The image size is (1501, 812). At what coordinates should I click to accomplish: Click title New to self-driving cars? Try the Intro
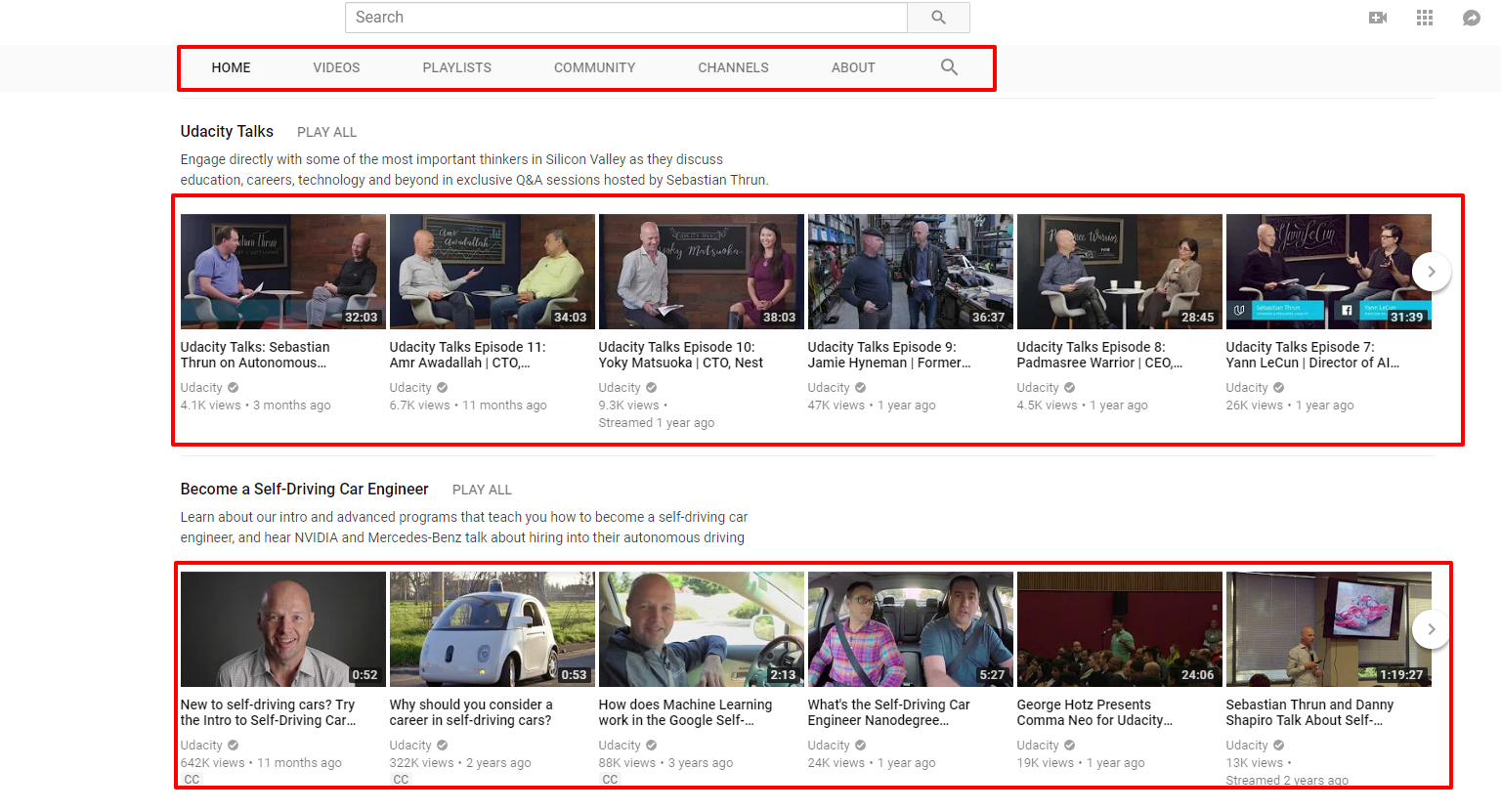[x=268, y=712]
